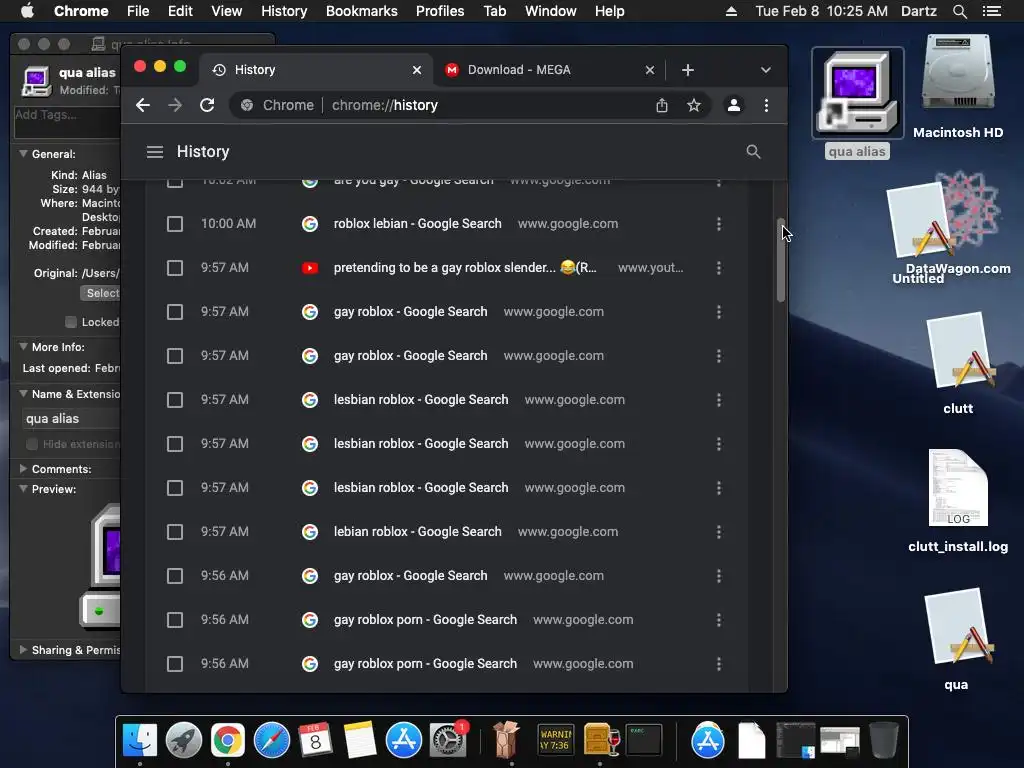This screenshot has width=1024, height=768.
Task: Click the forward navigation arrow in Chrome
Action: point(174,105)
